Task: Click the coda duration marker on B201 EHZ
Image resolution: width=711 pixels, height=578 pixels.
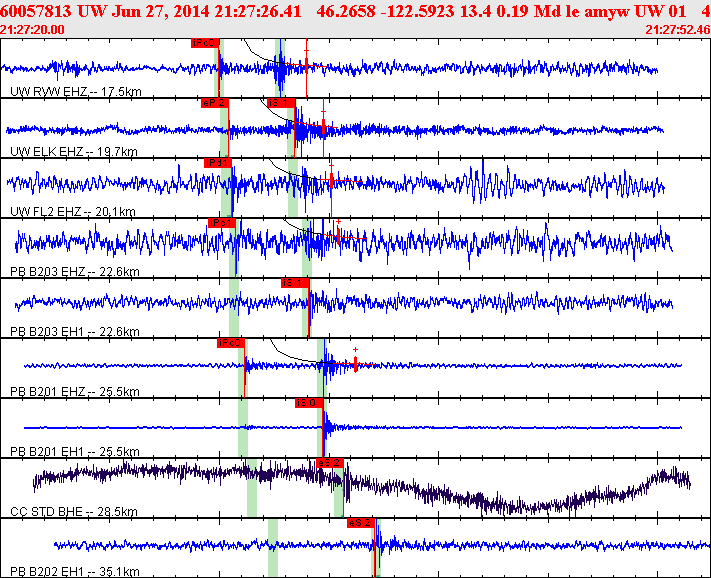Action: [356, 364]
